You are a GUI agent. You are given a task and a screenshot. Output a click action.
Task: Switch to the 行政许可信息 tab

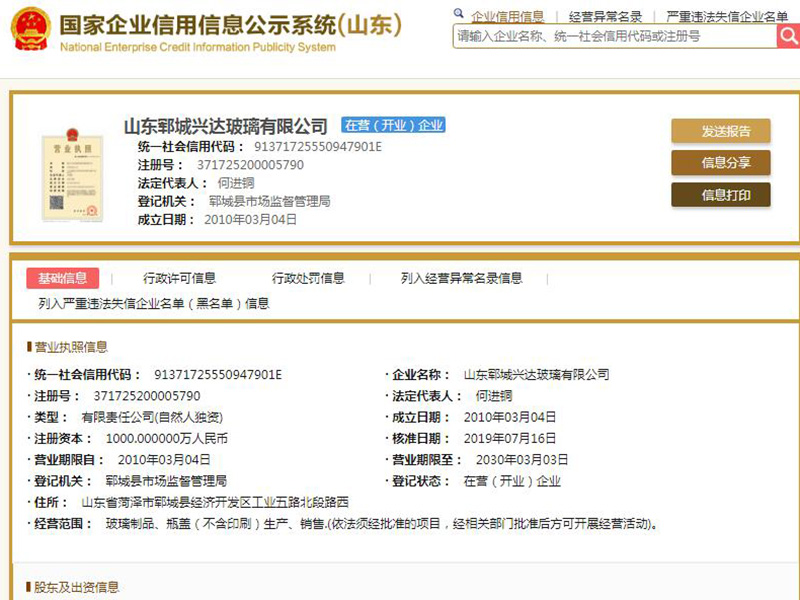point(179,278)
